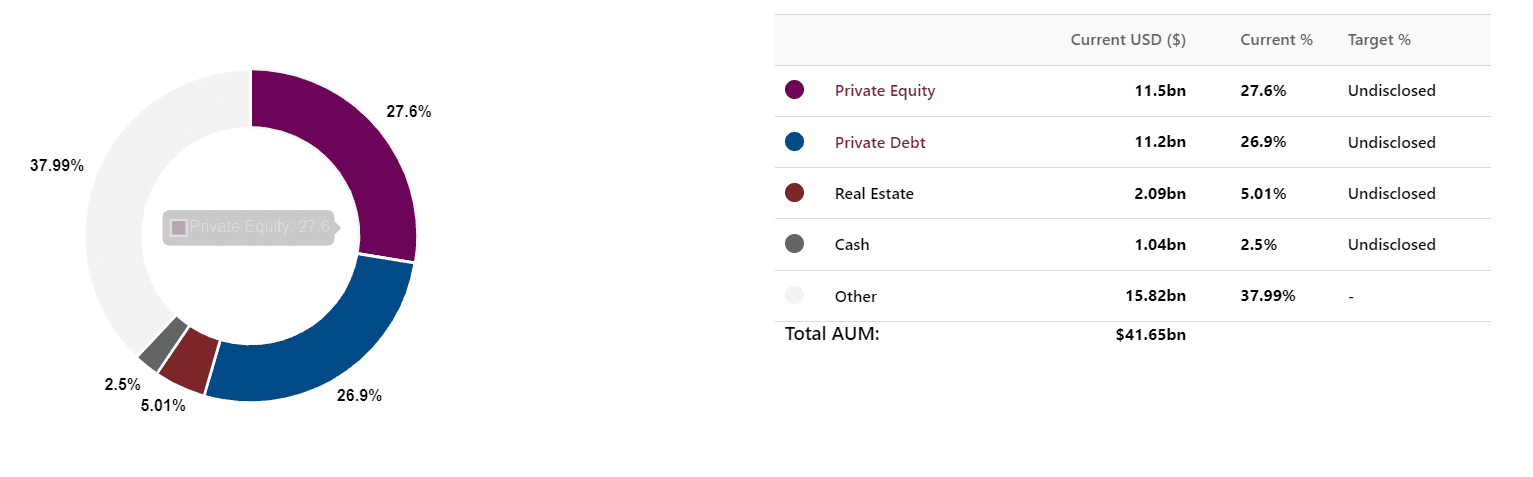Click the 37.99% chart label
Image resolution: width=1533 pixels, height=477 pixels.
coord(57,166)
